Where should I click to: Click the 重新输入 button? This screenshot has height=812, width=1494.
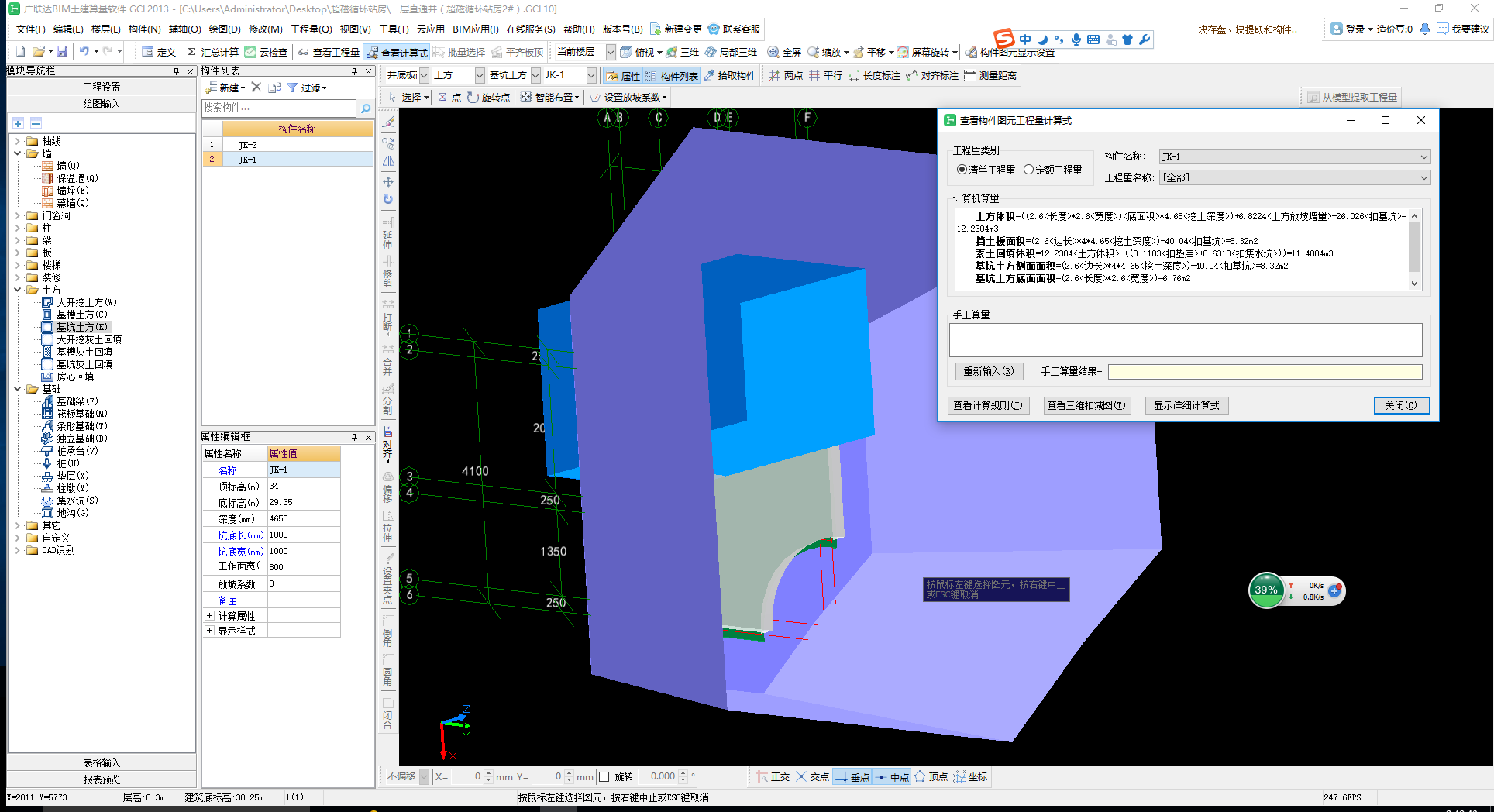(989, 371)
